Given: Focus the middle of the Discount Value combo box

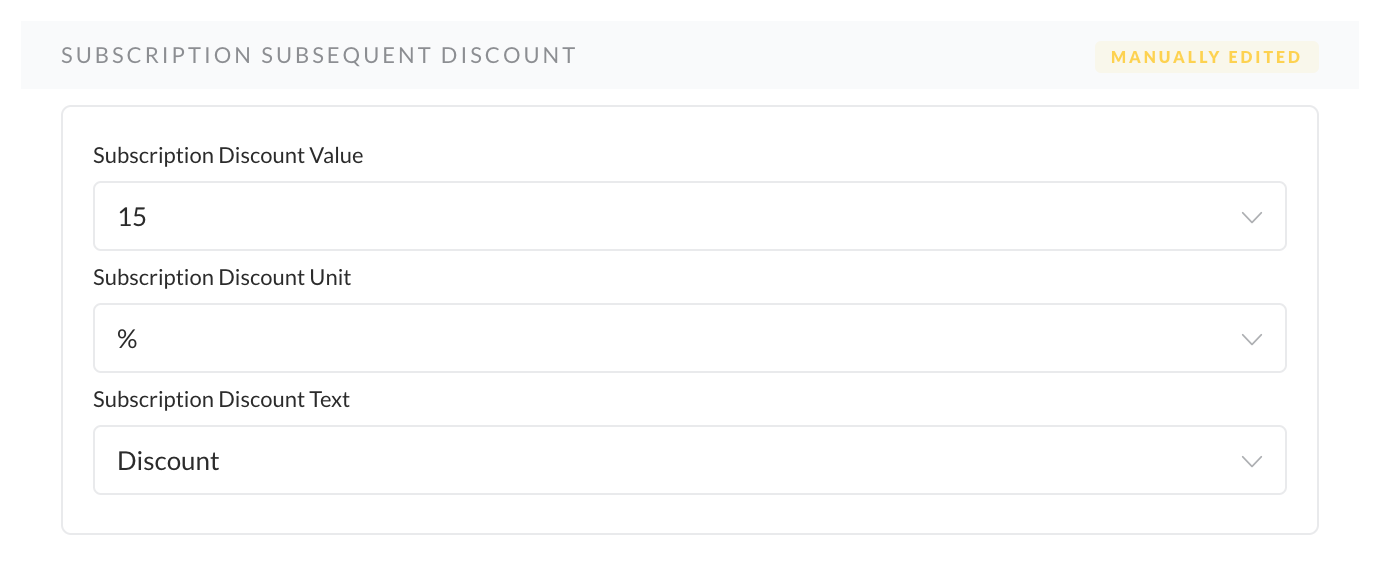Looking at the screenshot, I should [690, 217].
